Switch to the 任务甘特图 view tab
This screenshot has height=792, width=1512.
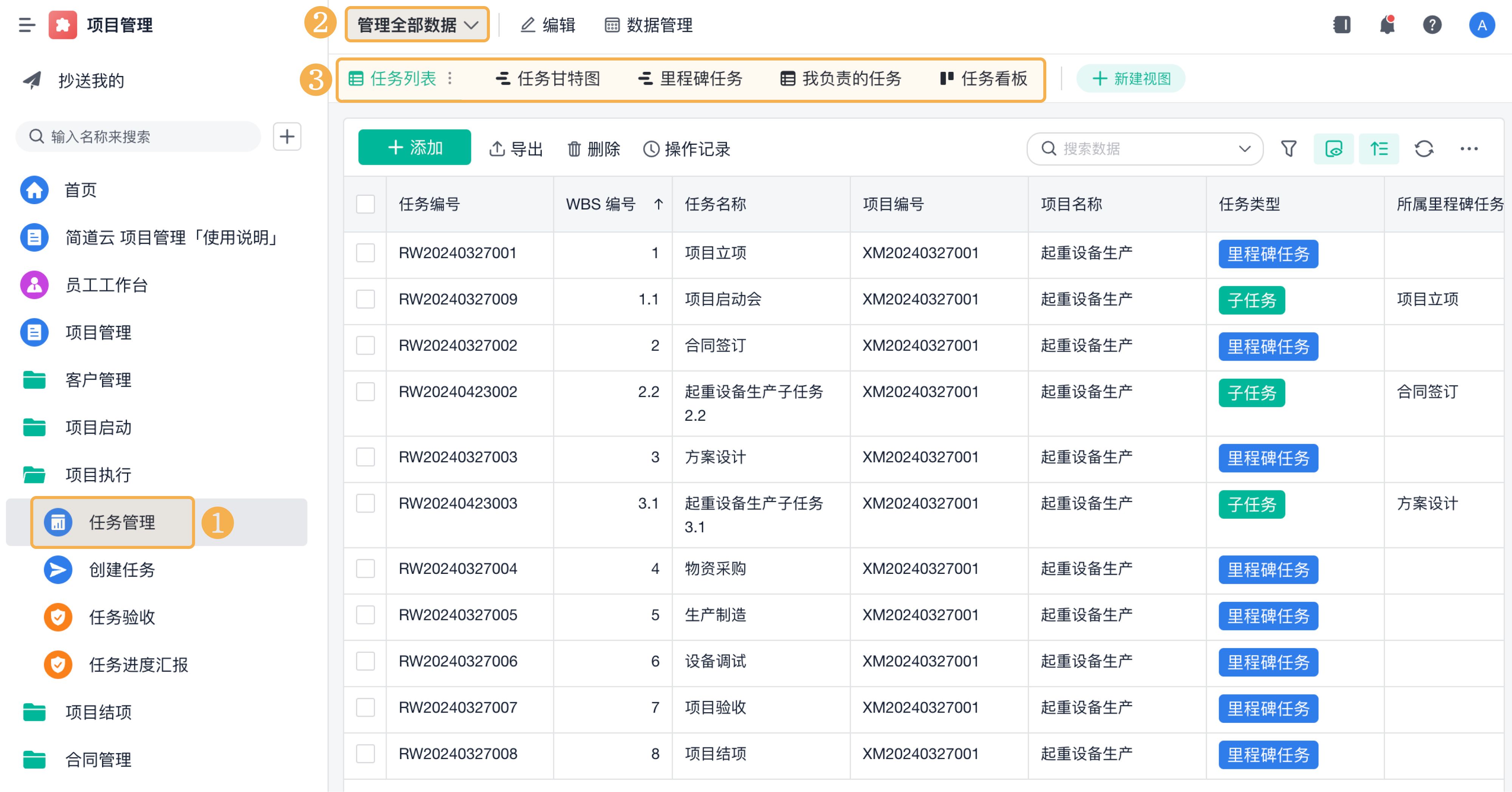548,79
